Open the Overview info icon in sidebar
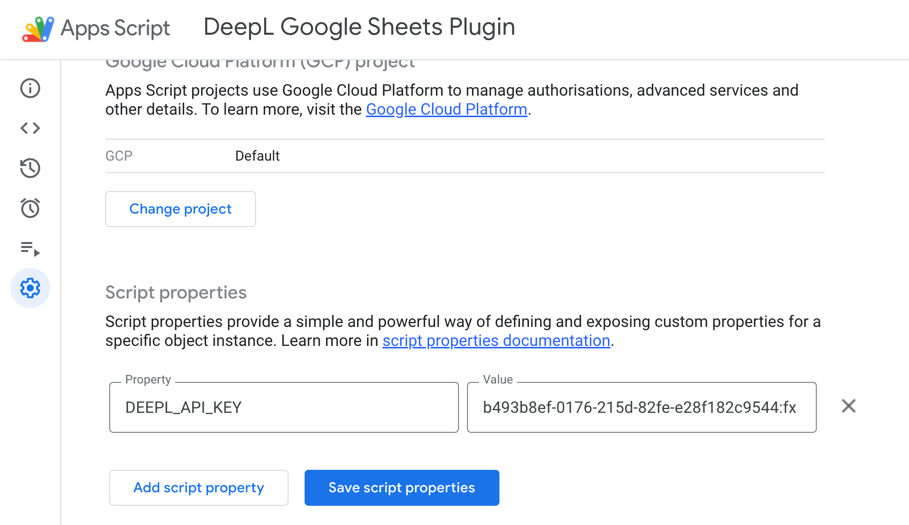This screenshot has height=525, width=909. [30, 88]
